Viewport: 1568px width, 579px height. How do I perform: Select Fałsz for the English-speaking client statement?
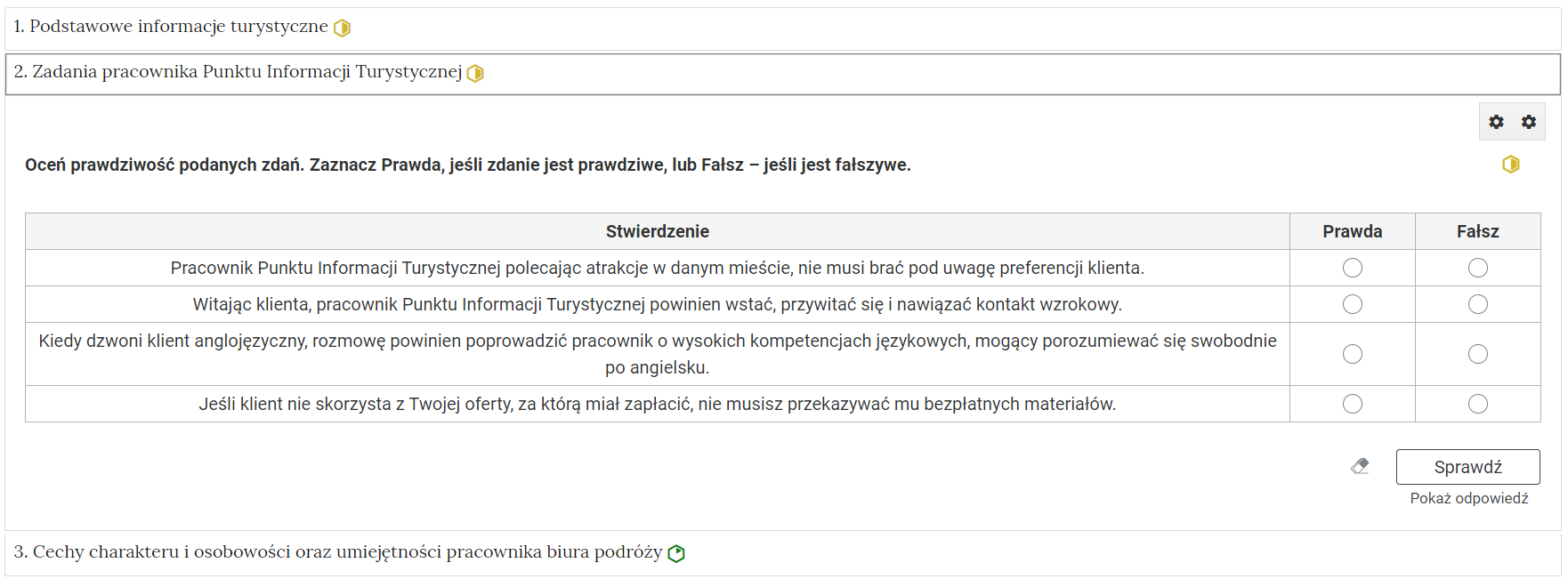1477,353
